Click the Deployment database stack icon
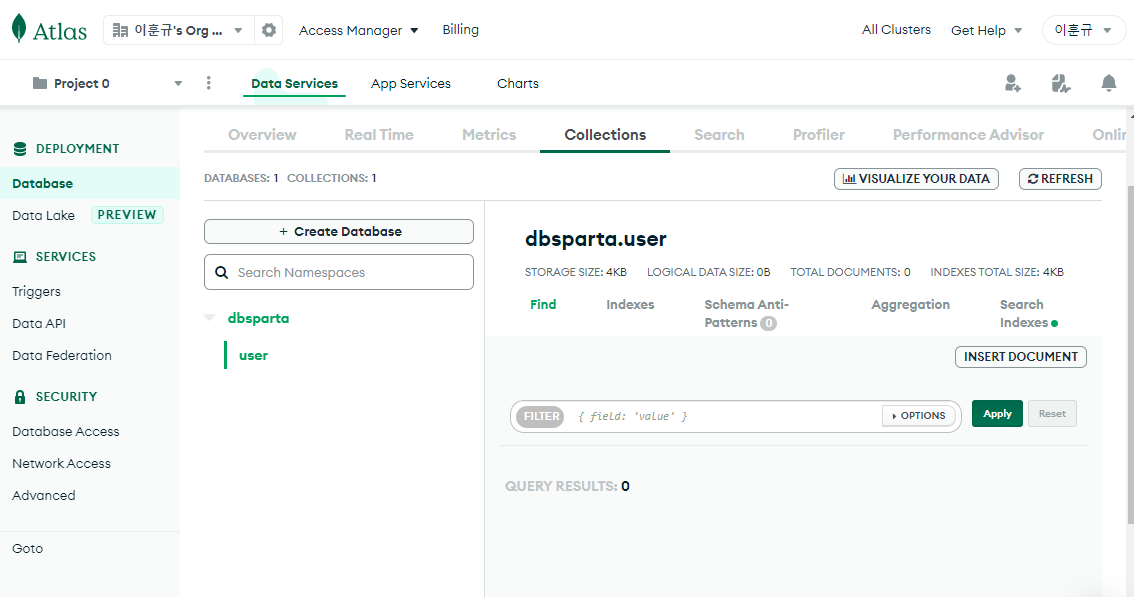 20,149
